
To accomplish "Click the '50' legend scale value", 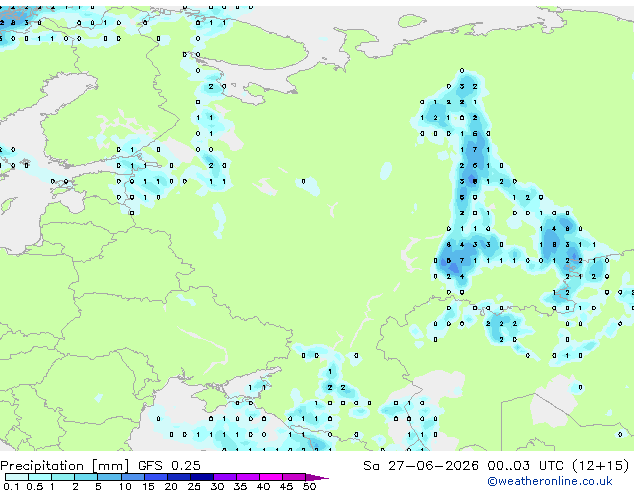I will tap(309, 486).
